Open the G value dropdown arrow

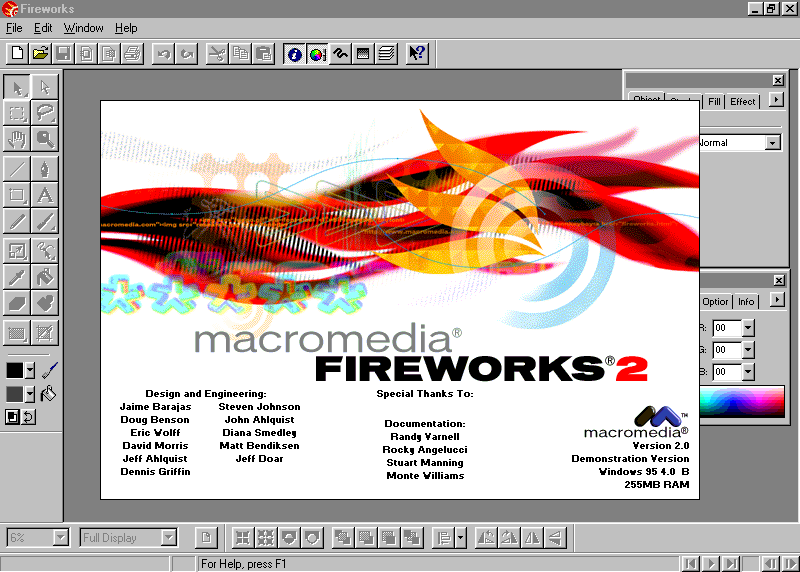tap(748, 350)
